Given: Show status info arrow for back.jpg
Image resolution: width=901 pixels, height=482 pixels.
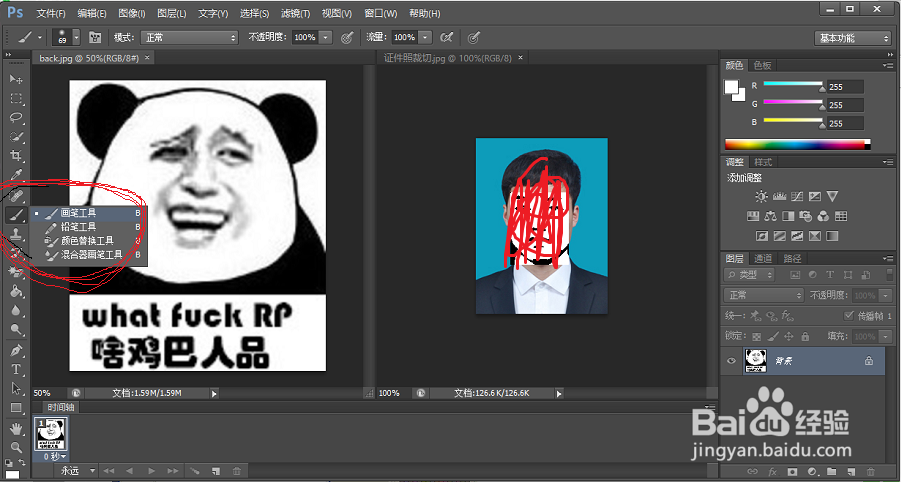Looking at the screenshot, I should click(x=214, y=394).
